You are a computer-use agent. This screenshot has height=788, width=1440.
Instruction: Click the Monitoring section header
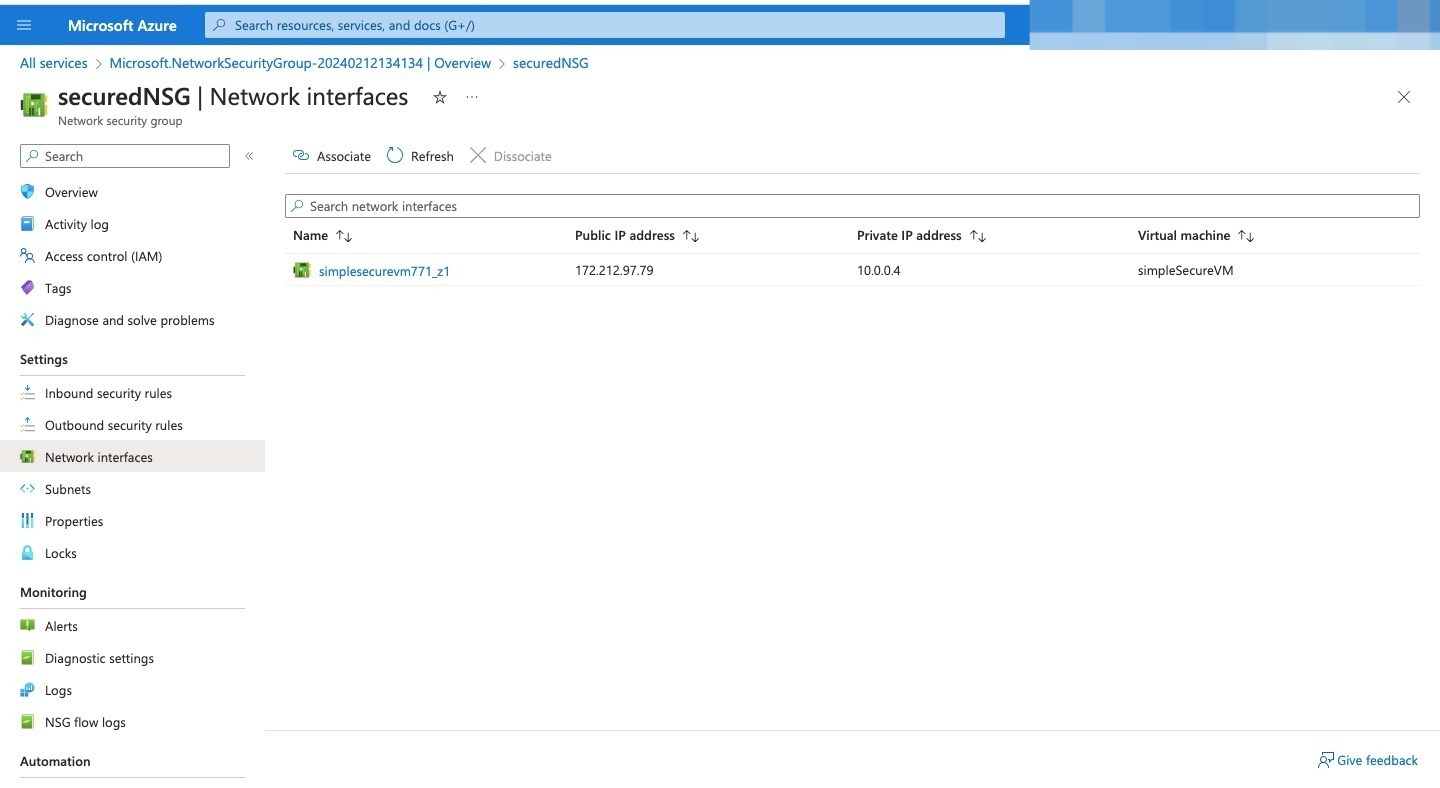(x=53, y=592)
